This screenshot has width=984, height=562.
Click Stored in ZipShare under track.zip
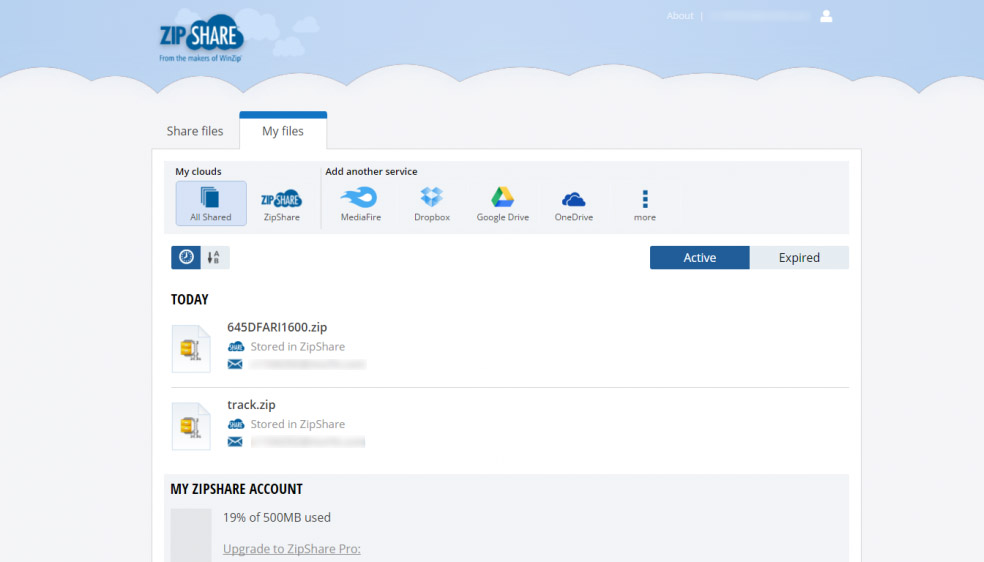pyautogui.click(x=297, y=424)
